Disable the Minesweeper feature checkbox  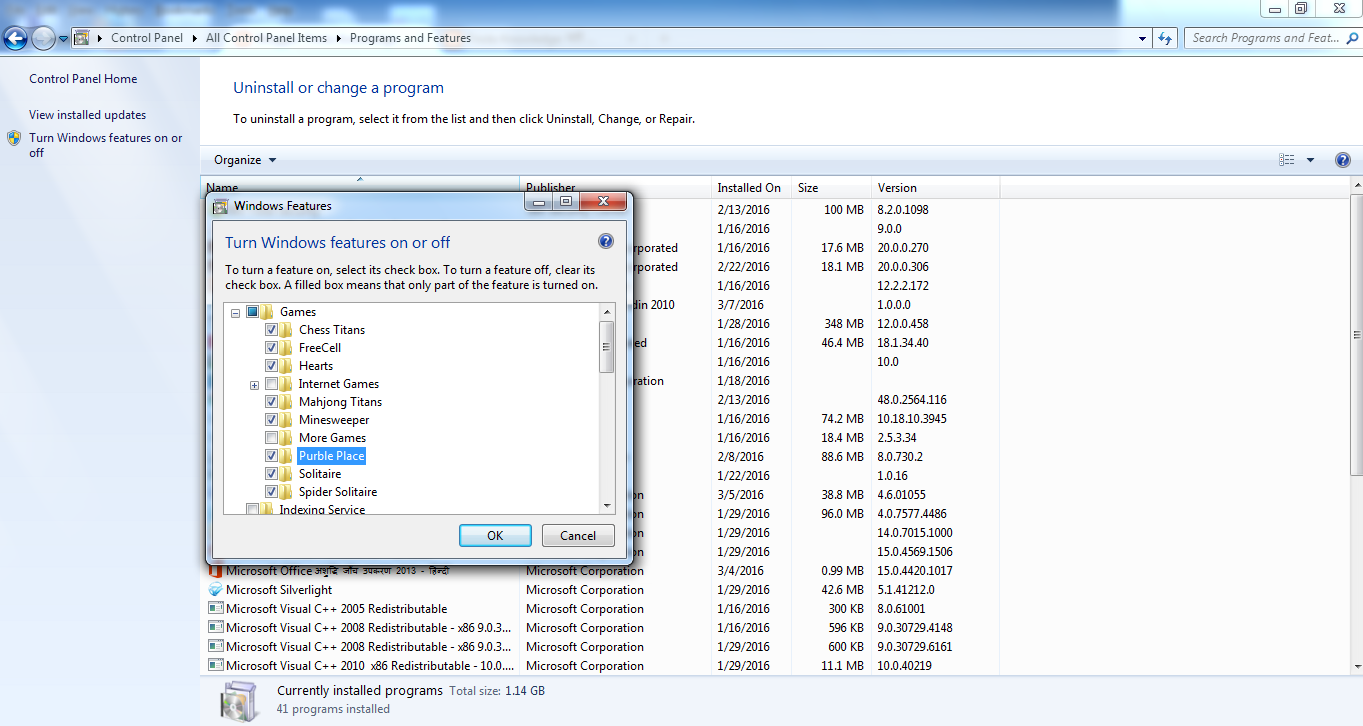(273, 419)
